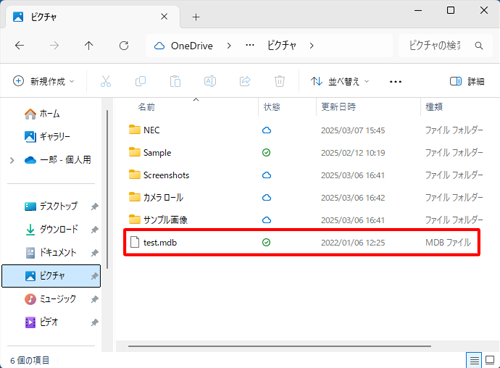Open デスクトップ in navigation pane
The image size is (500, 368).
[x=51, y=207]
